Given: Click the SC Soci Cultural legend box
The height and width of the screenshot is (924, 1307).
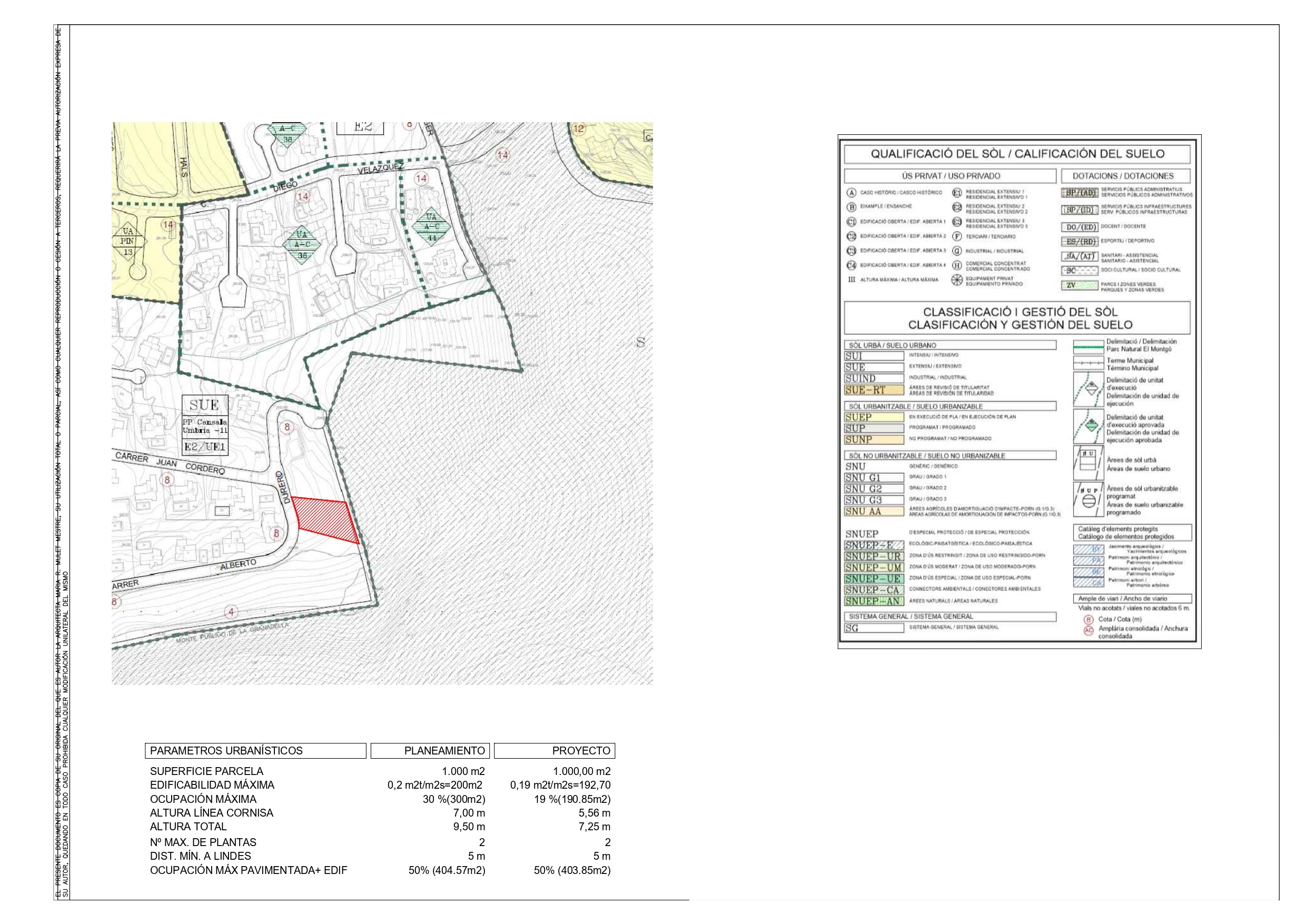Looking at the screenshot, I should pos(1080,271).
